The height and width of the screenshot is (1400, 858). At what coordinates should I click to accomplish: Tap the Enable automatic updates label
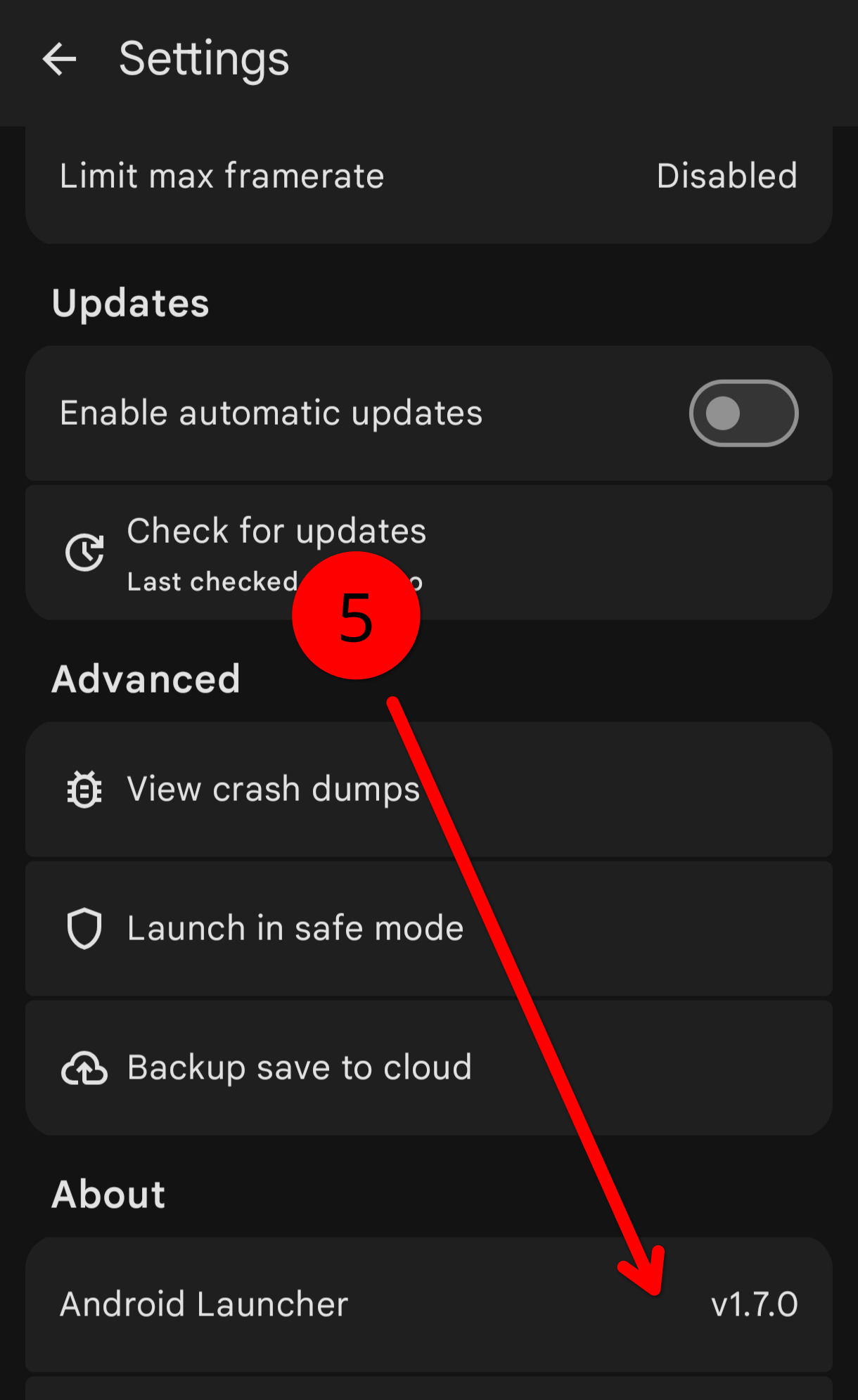click(271, 413)
